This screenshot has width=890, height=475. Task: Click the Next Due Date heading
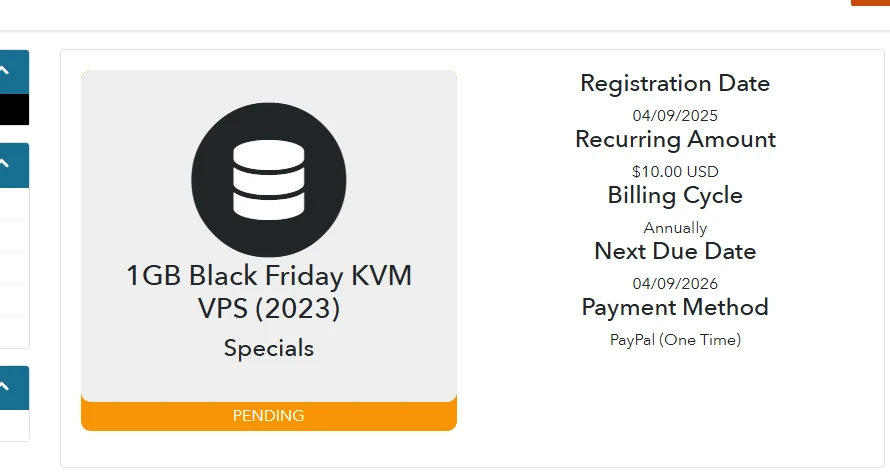coord(675,251)
